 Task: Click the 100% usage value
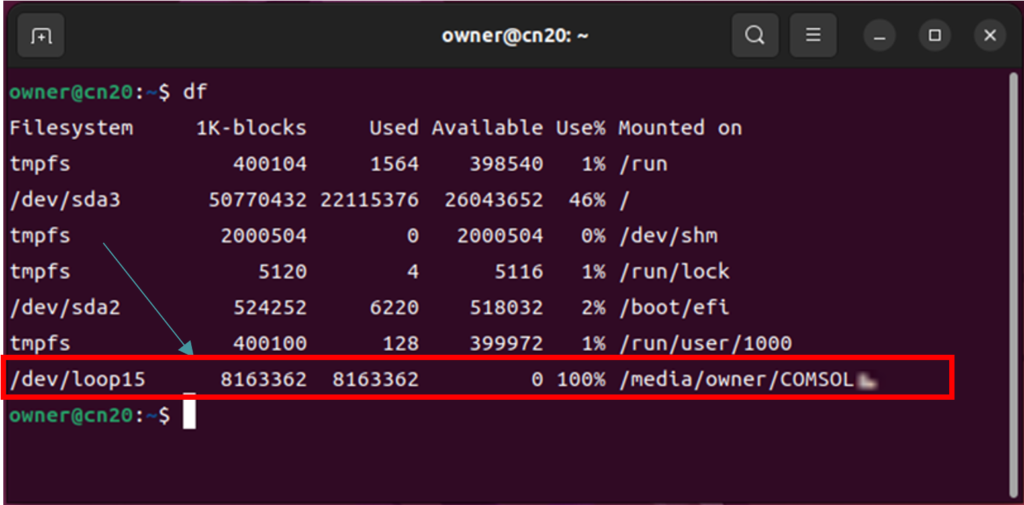(x=582, y=380)
